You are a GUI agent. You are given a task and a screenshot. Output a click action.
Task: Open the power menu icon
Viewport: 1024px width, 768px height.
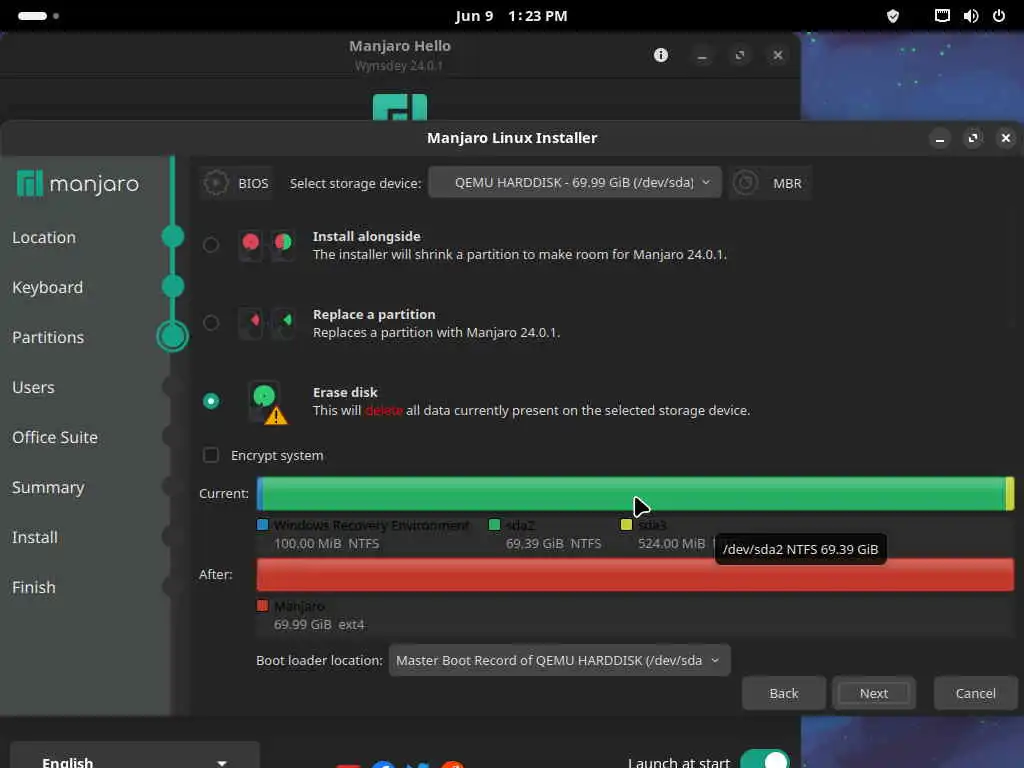coord(999,16)
